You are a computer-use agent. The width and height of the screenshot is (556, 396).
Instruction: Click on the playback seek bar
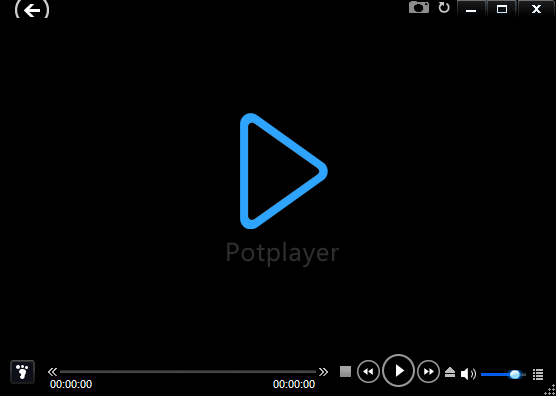tap(188, 372)
